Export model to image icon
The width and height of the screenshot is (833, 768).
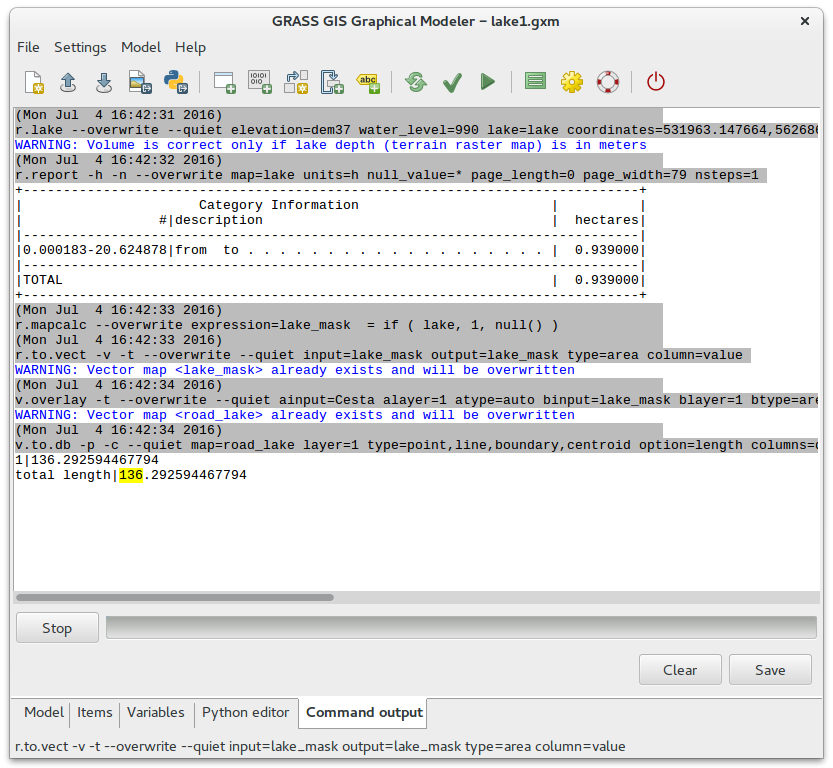click(x=140, y=82)
